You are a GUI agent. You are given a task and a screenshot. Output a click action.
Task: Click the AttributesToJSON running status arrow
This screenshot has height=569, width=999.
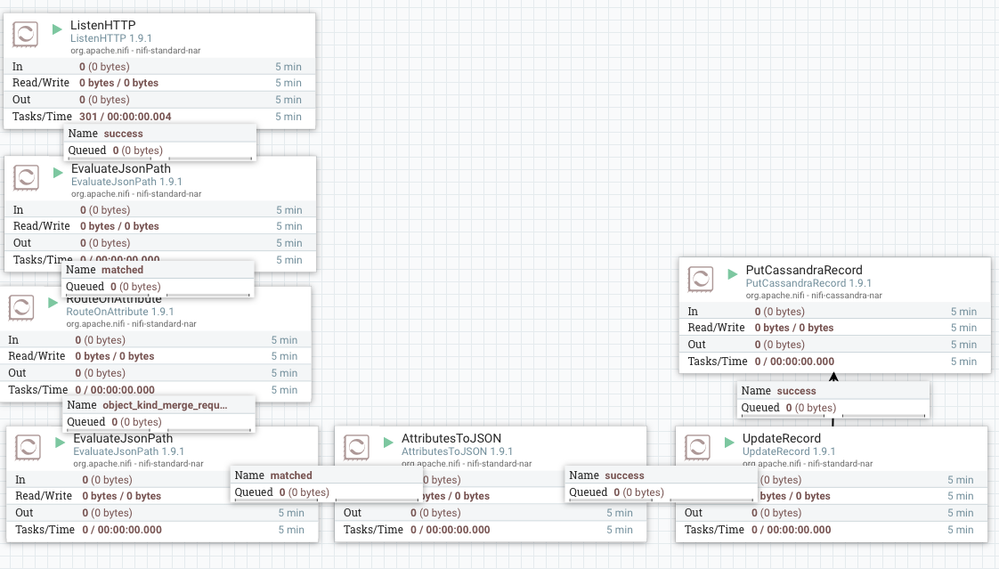tap(388, 442)
